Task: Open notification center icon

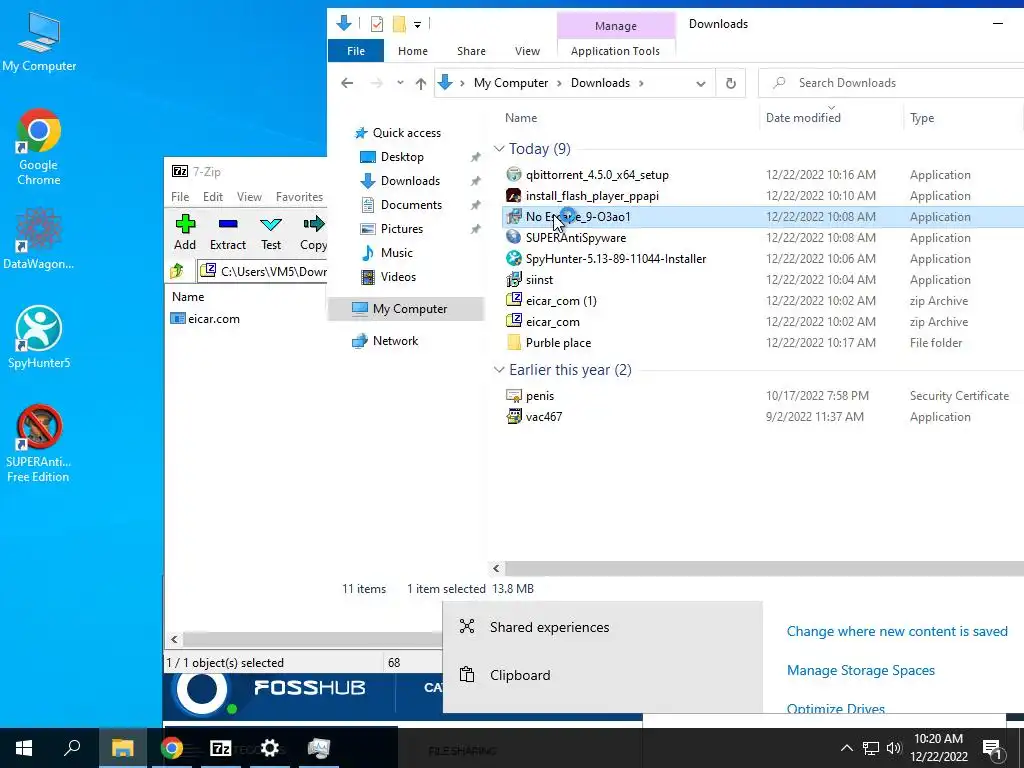Action: pos(993,748)
